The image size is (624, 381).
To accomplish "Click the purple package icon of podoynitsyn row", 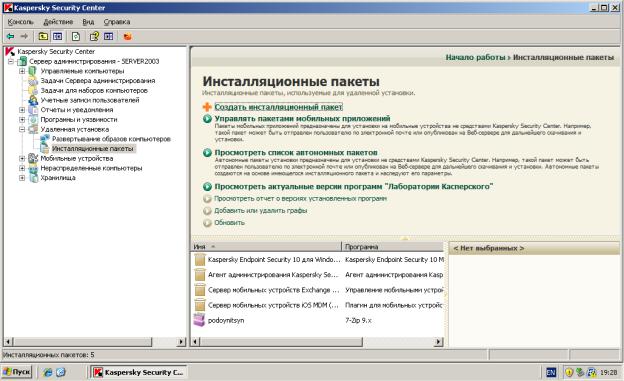I will (199, 320).
